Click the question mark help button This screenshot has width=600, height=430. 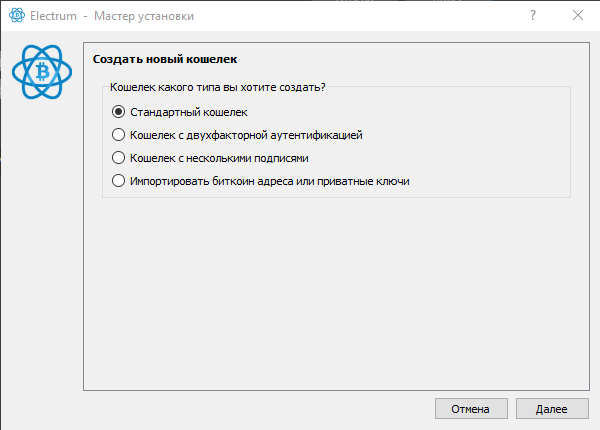tap(531, 16)
